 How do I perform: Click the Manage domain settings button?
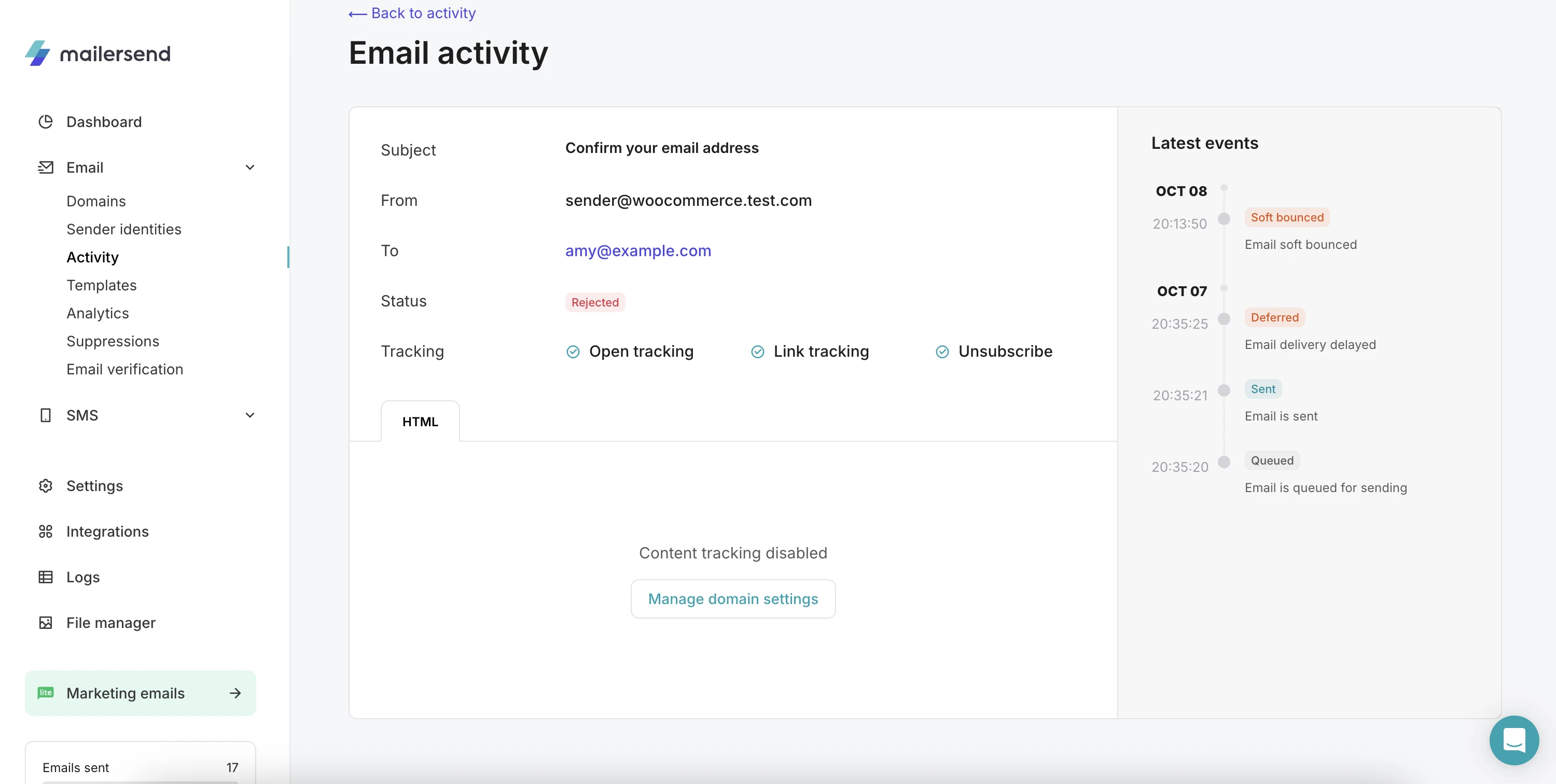pyautogui.click(x=733, y=598)
